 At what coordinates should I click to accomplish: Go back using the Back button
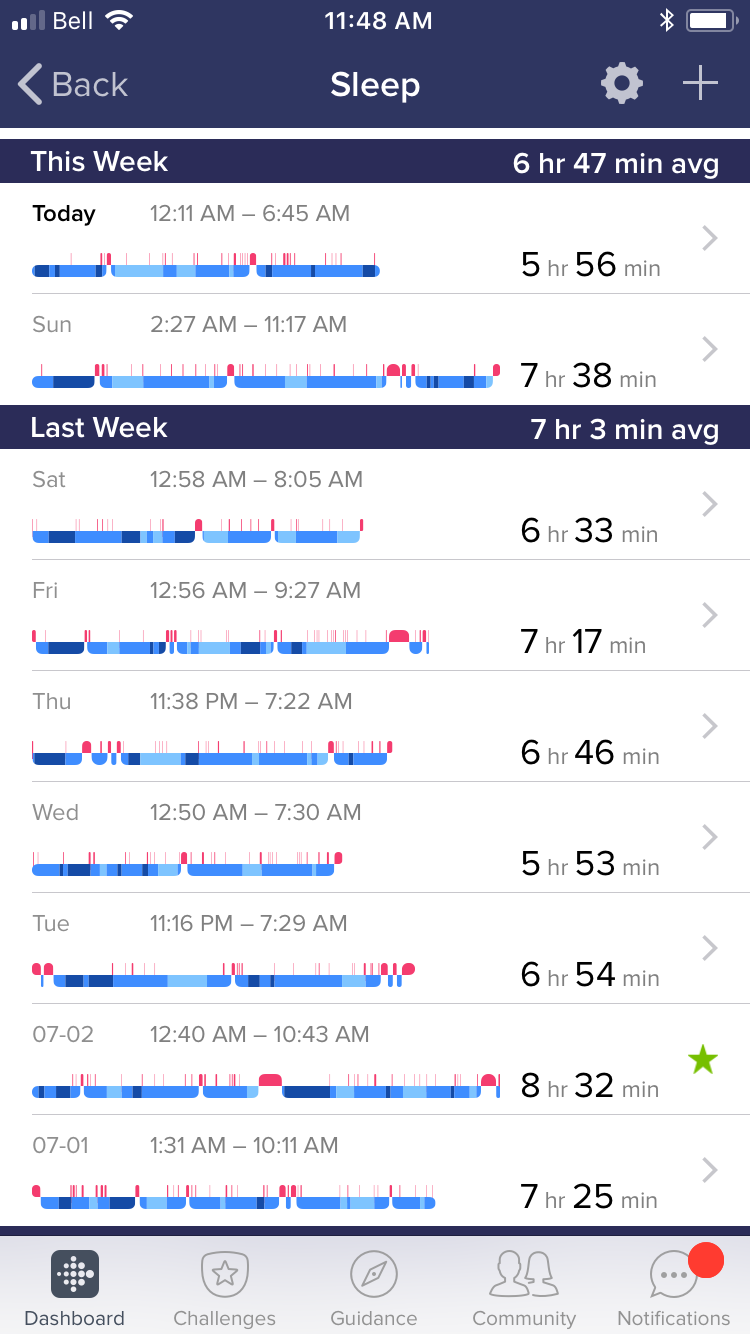pos(73,85)
